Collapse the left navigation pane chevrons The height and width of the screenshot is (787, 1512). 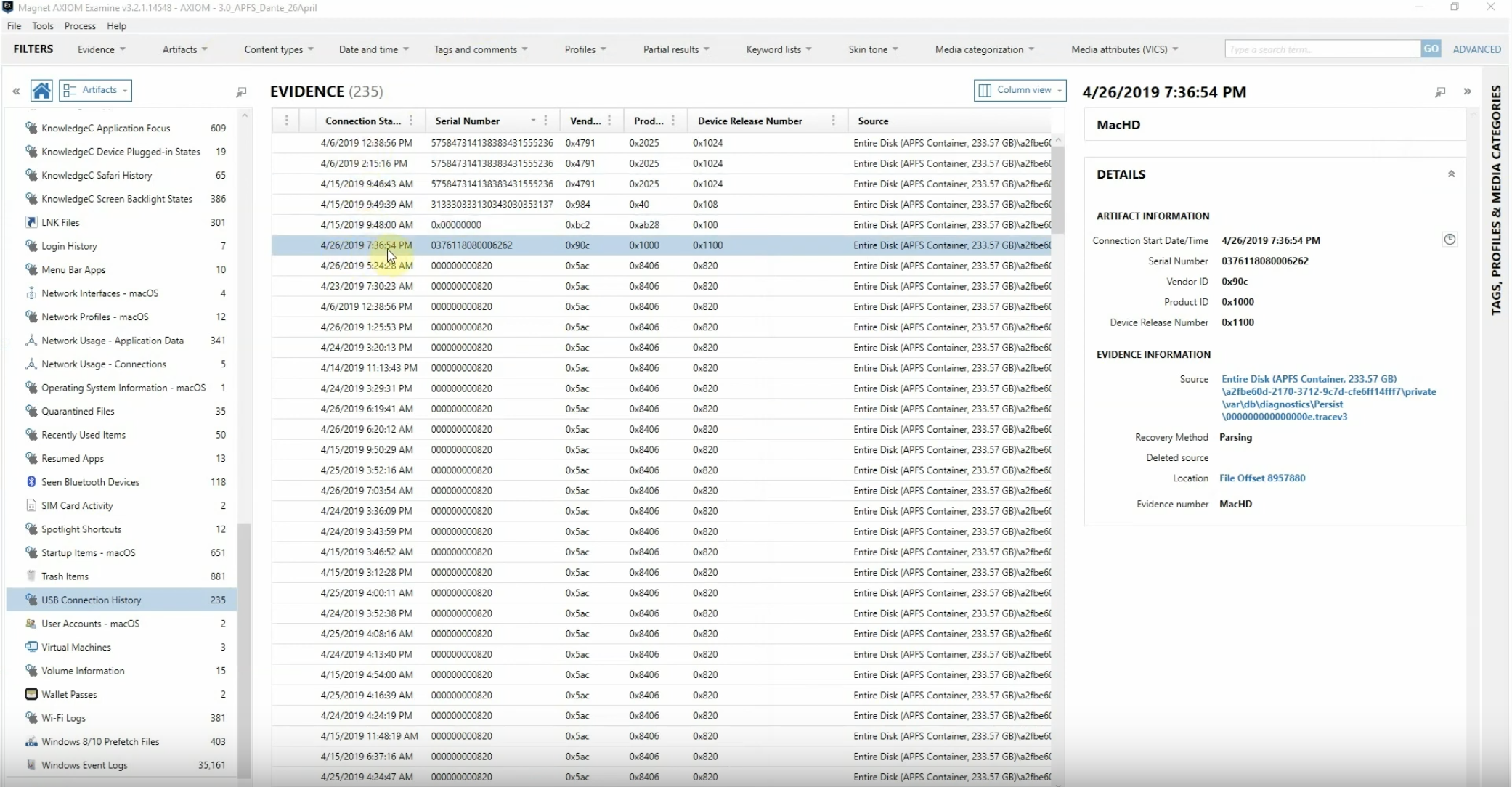16,91
